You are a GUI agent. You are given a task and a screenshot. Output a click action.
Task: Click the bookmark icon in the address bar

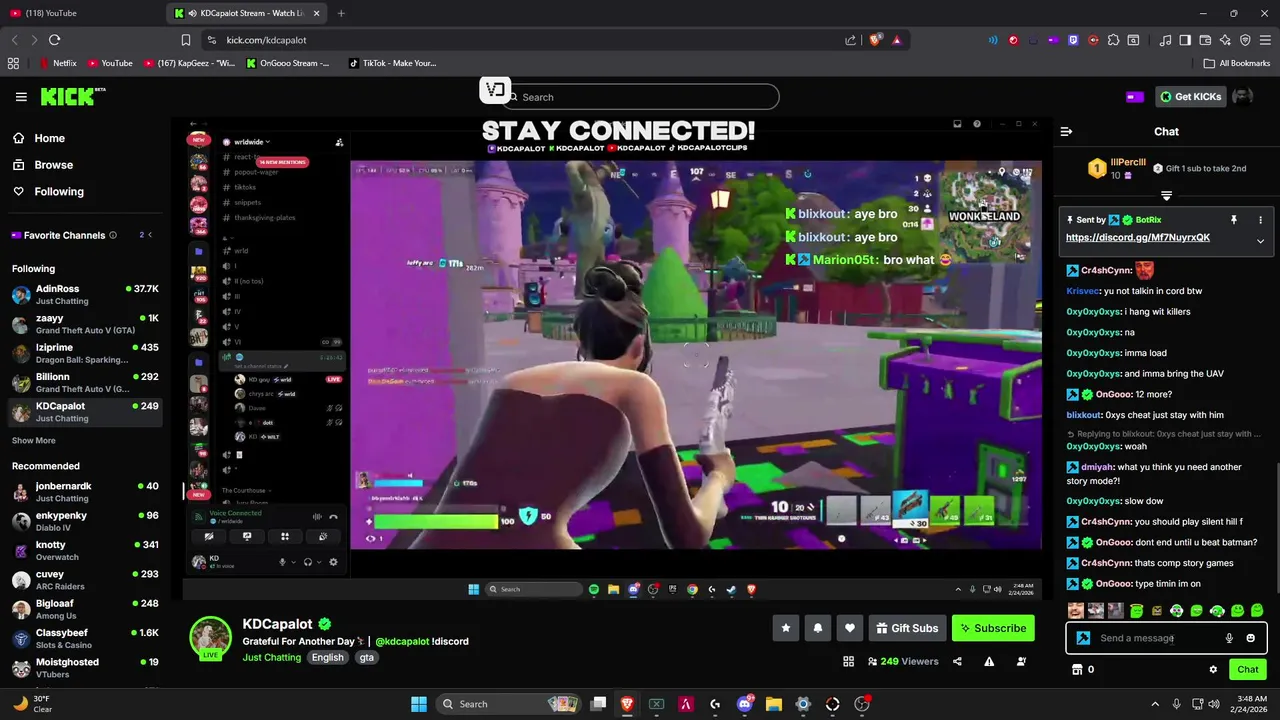186,40
